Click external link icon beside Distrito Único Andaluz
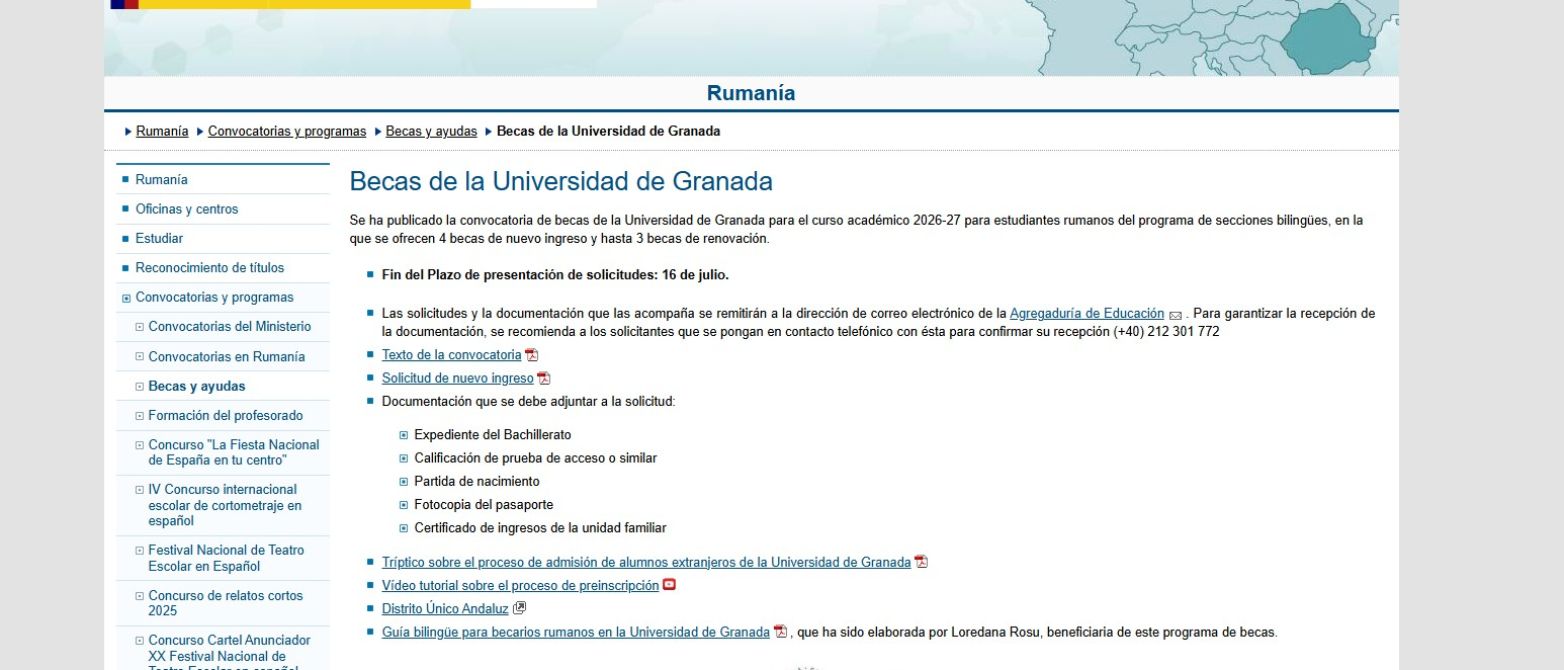This screenshot has height=670, width=1564. 519,608
